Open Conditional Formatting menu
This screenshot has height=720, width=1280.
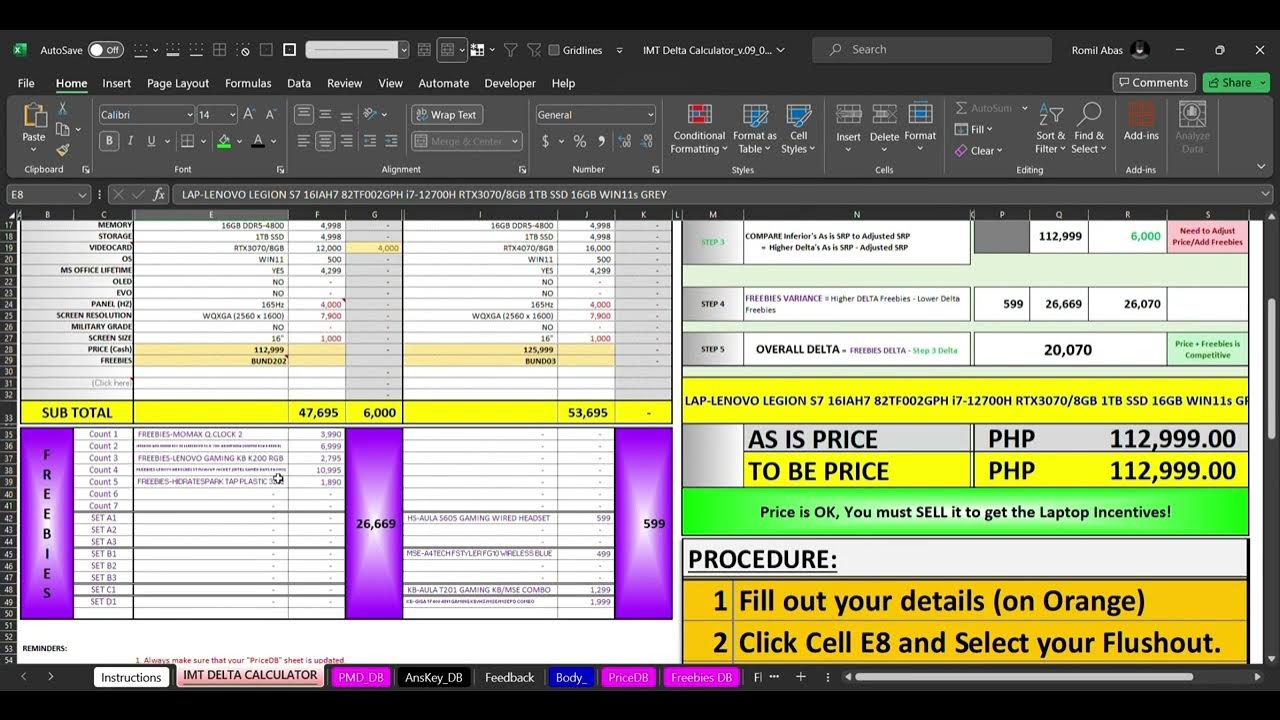[699, 128]
